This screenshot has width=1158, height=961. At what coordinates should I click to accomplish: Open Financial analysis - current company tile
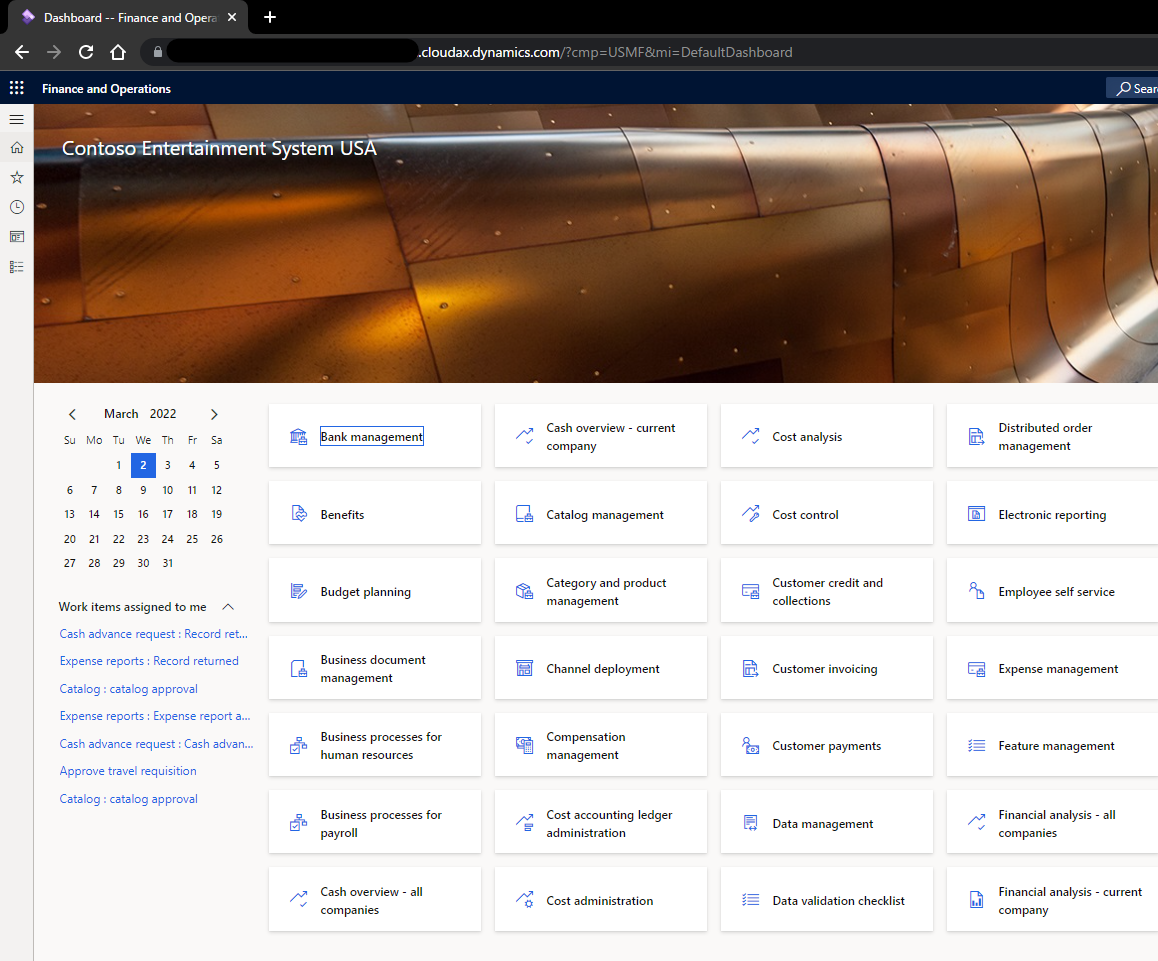1052,900
